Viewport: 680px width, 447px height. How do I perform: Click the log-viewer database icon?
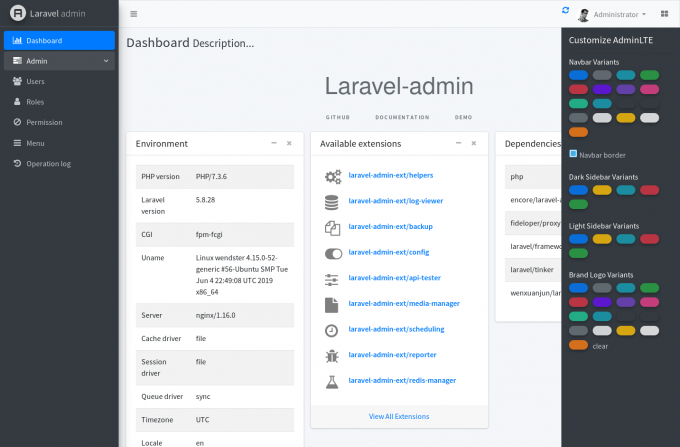pyautogui.click(x=331, y=202)
